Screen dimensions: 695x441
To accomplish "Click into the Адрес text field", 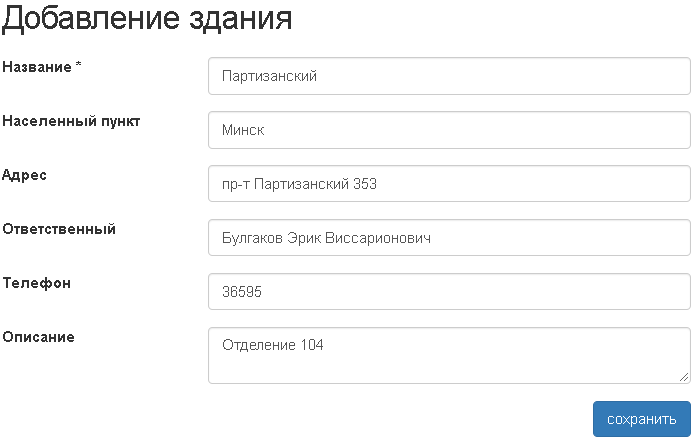I will pyautogui.click(x=449, y=184).
